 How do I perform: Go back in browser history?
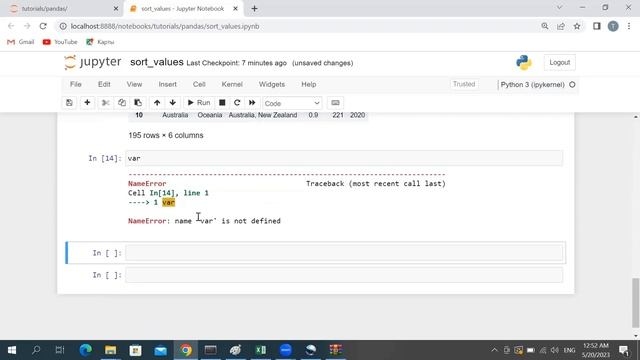coord(11,26)
